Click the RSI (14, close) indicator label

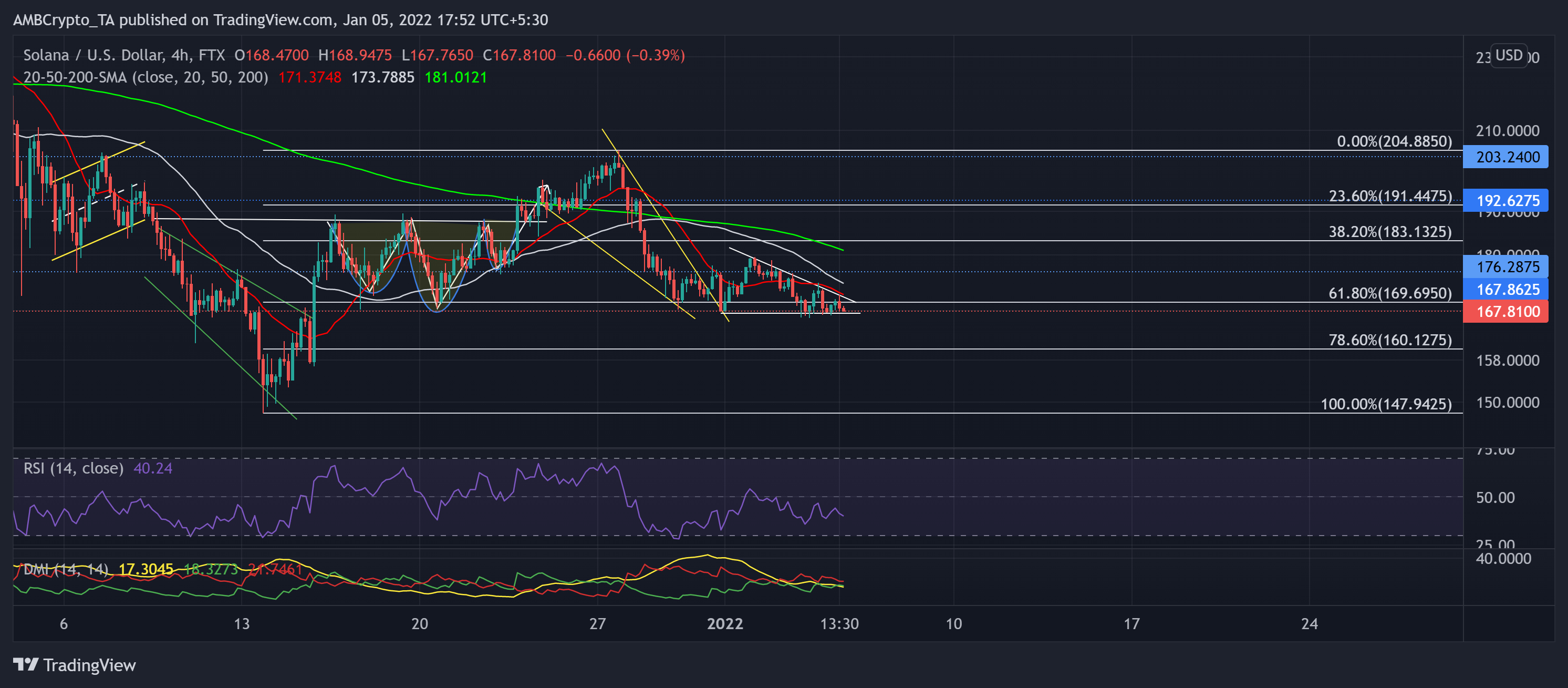[73, 468]
